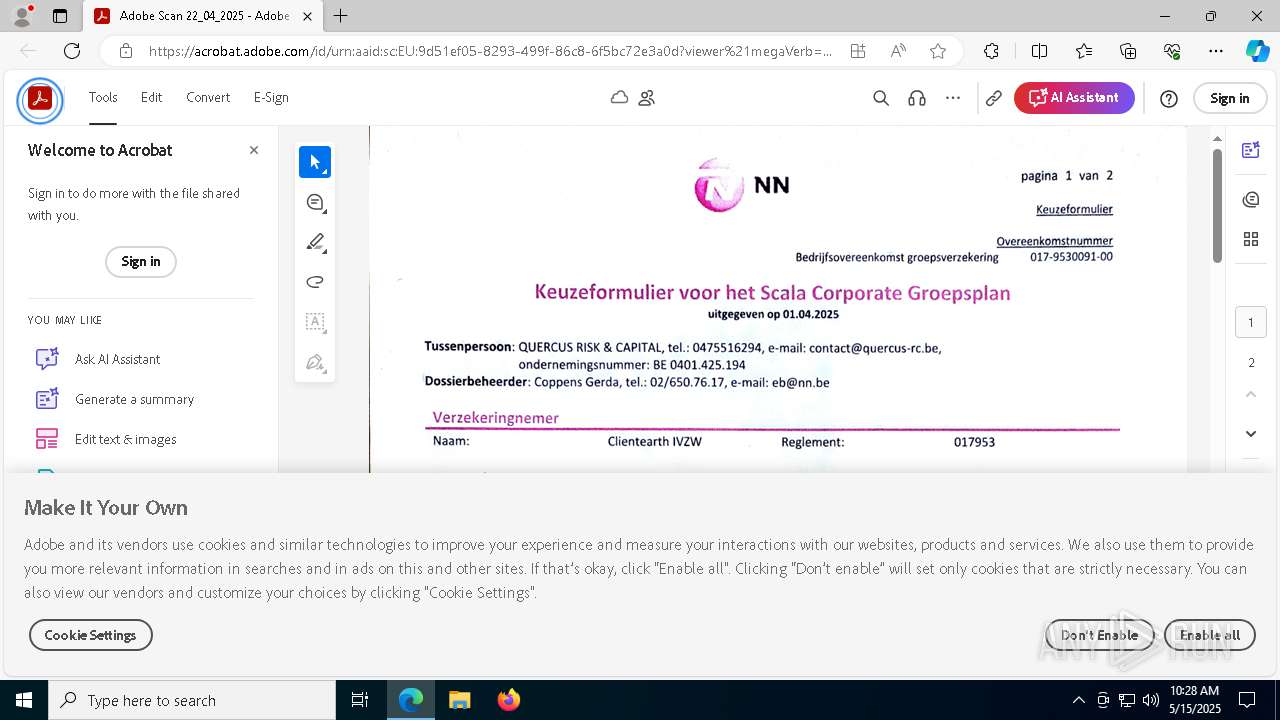The image size is (1280, 720).
Task: Open Windows Task View
Action: (x=360, y=700)
